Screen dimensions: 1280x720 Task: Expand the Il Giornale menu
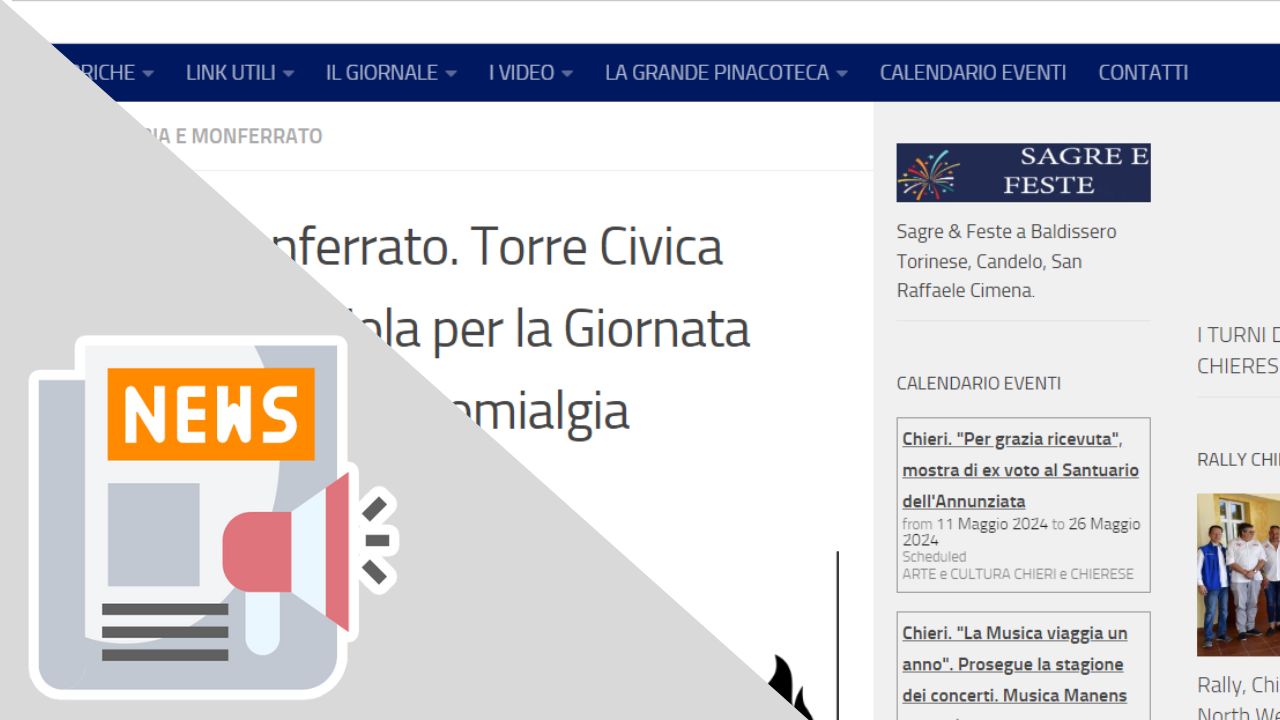(x=390, y=73)
